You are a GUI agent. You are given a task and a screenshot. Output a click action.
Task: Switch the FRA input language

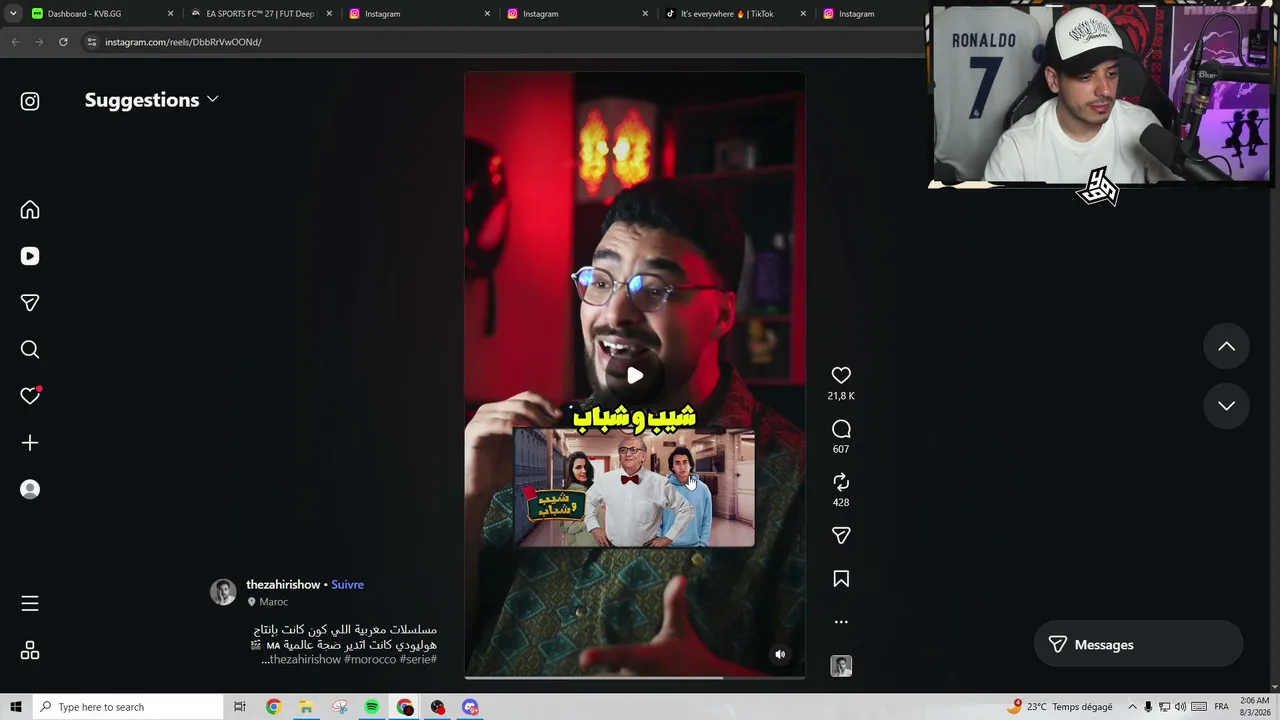pyautogui.click(x=1221, y=707)
